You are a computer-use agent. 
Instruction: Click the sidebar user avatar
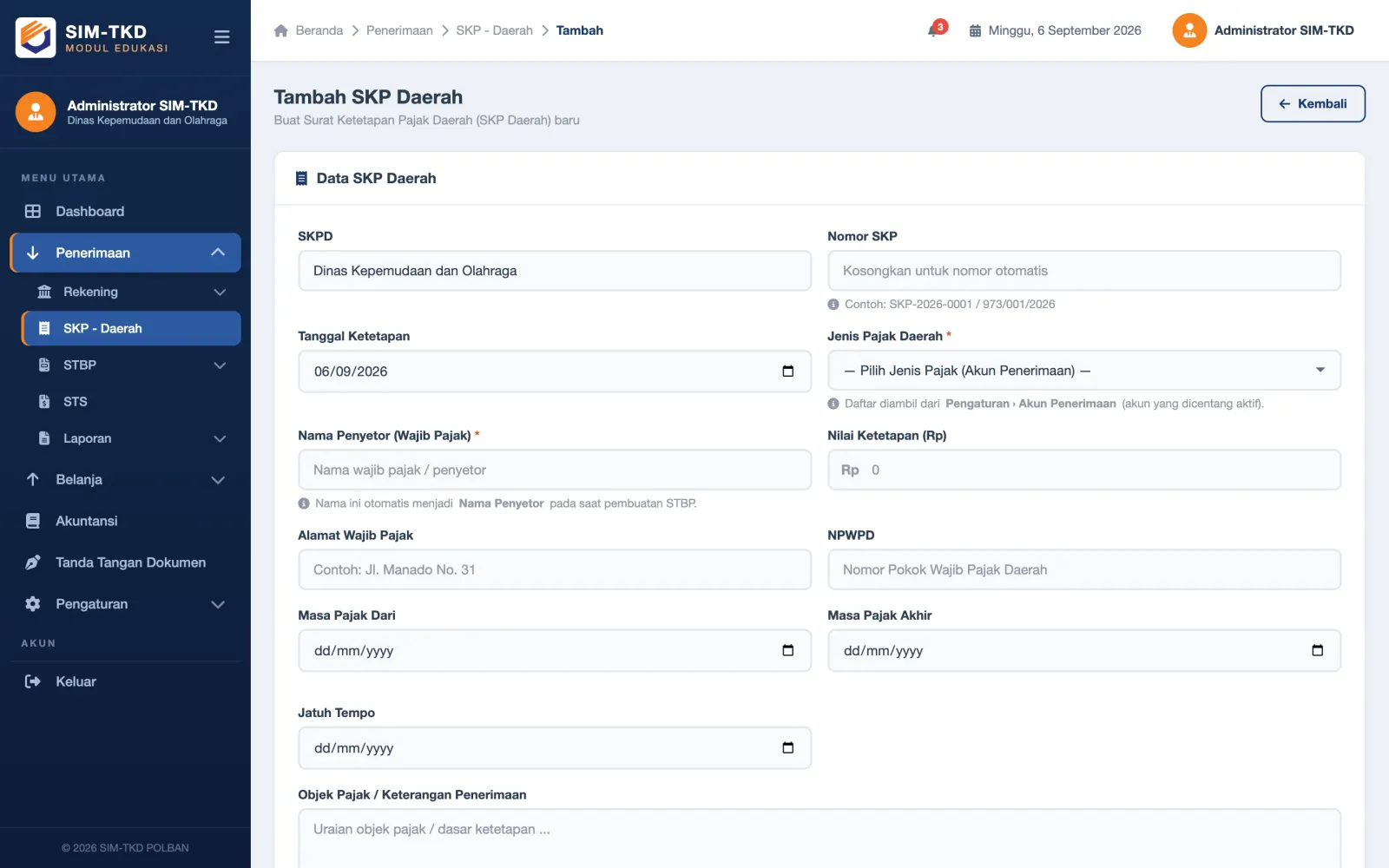coord(36,112)
